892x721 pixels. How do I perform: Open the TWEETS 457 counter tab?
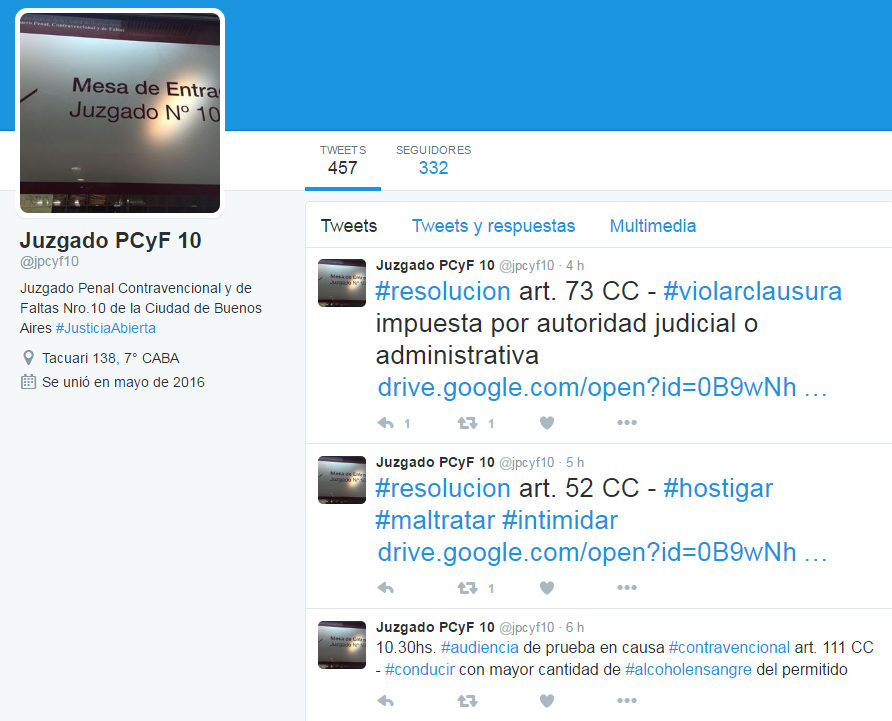click(342, 161)
